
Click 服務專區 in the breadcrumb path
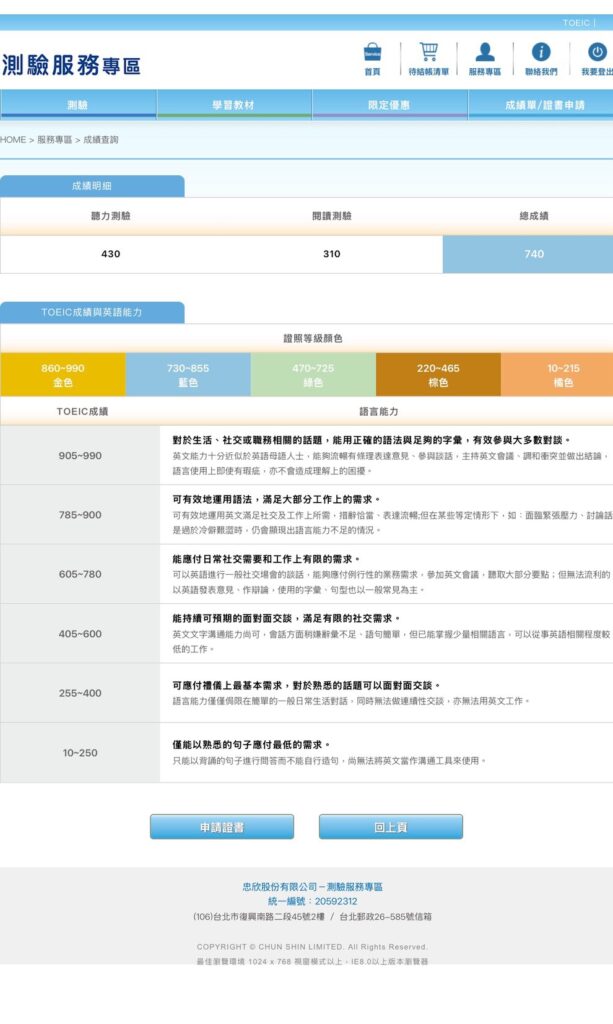[x=54, y=140]
